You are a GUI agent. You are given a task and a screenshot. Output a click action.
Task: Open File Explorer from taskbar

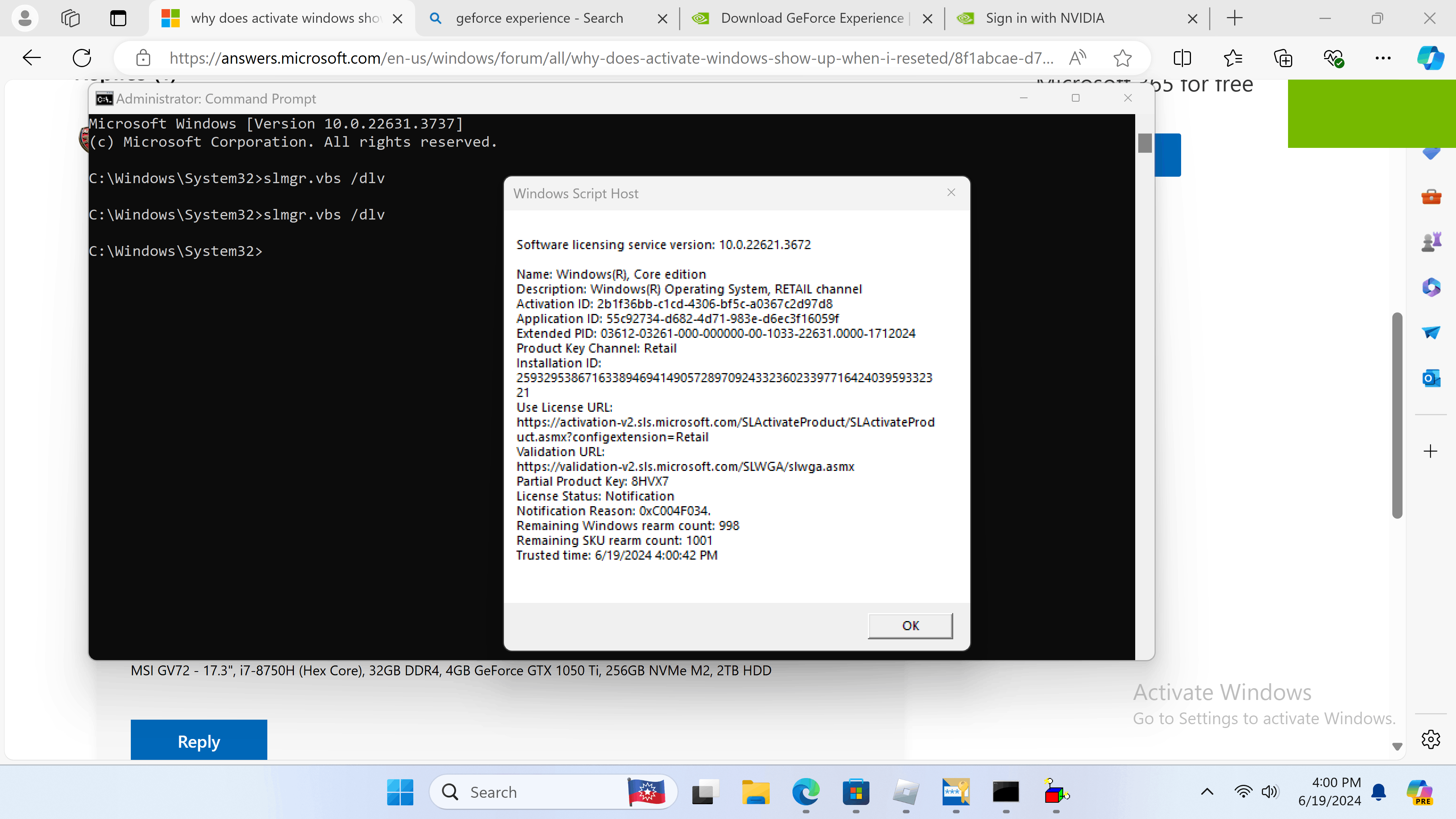[756, 792]
